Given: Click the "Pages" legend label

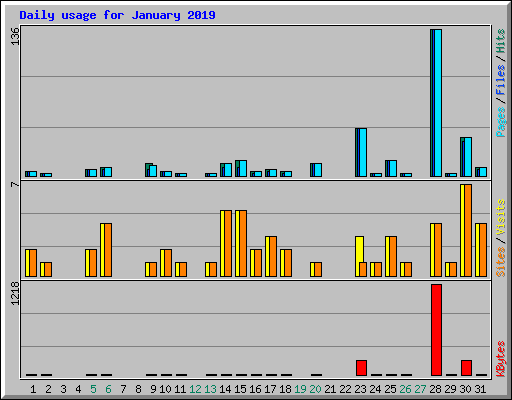Looking at the screenshot, I should pos(500,122).
